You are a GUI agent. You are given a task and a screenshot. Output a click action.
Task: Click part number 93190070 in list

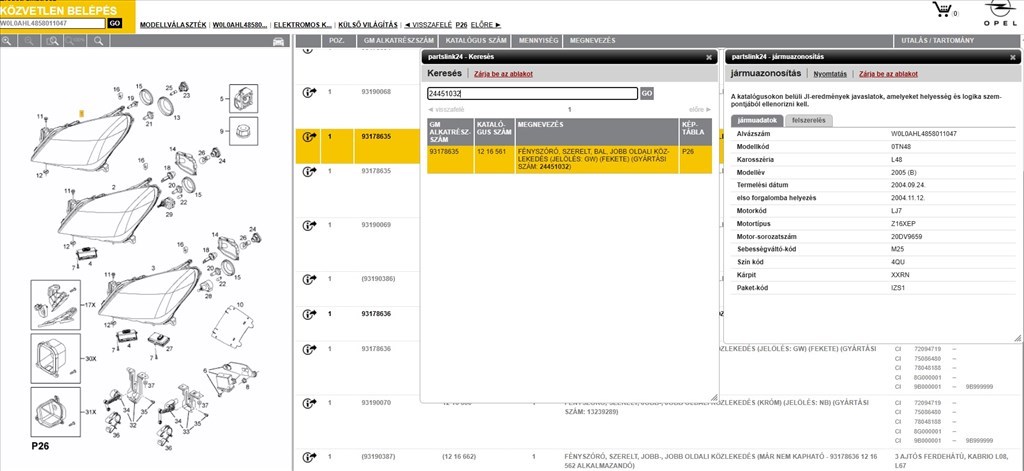click(376, 402)
